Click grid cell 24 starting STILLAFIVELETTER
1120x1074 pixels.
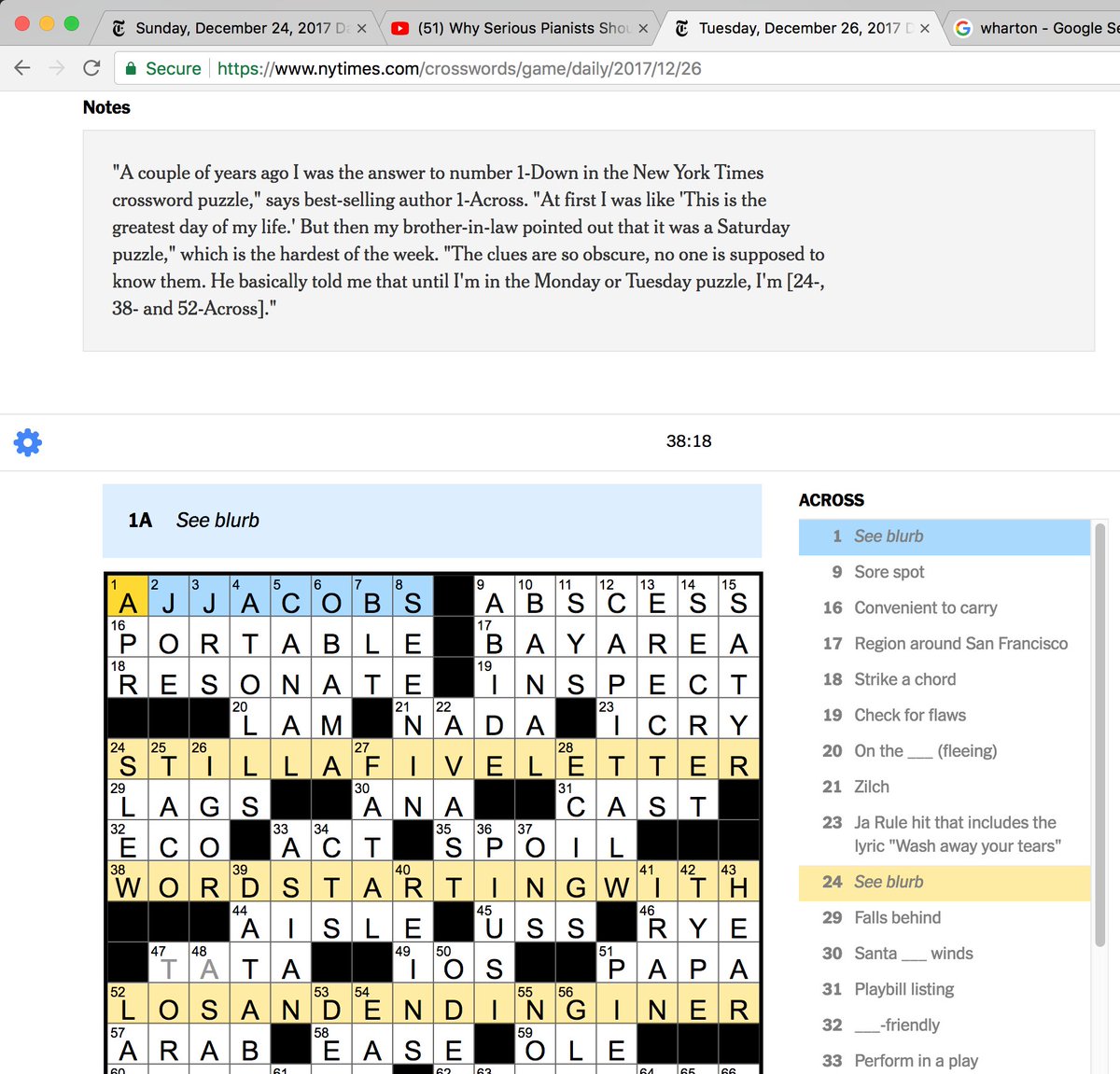pos(128,759)
